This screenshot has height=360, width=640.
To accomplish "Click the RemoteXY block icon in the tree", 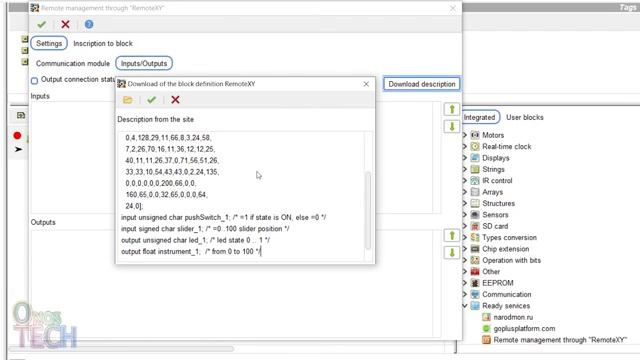I will pyautogui.click(x=486, y=340).
